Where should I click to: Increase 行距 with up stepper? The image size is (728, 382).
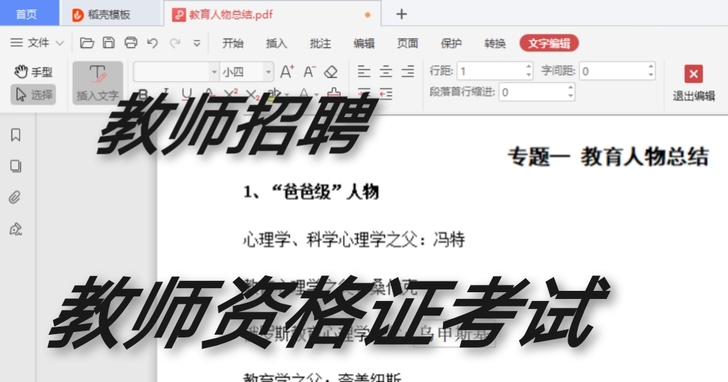(528, 67)
